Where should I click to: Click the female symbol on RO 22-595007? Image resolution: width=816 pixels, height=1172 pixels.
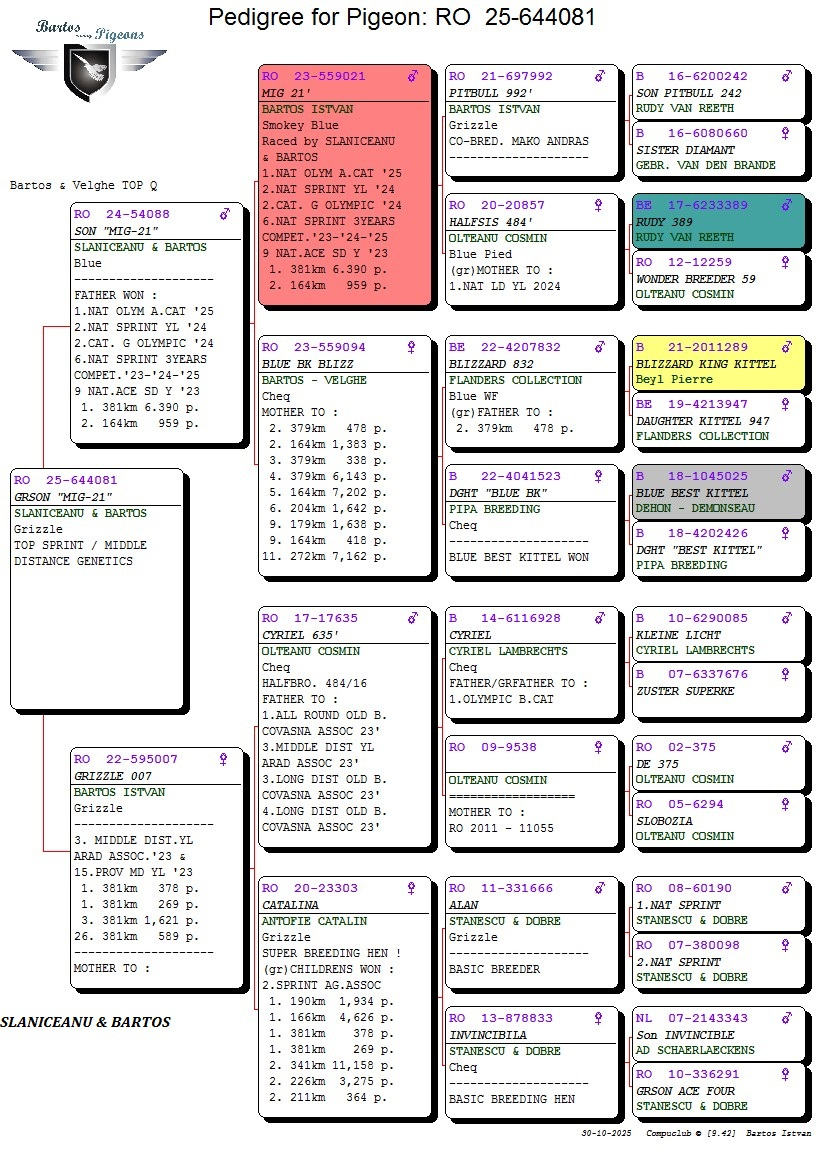click(x=225, y=760)
